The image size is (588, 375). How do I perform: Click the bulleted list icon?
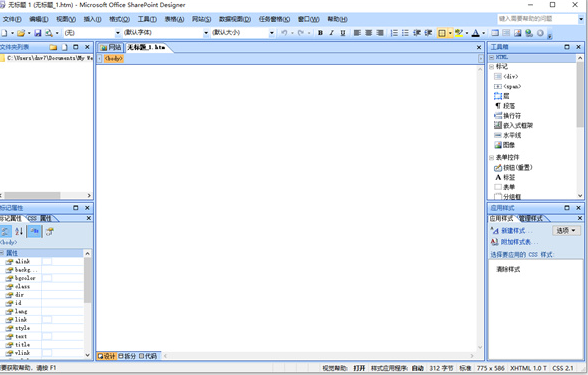[405, 33]
